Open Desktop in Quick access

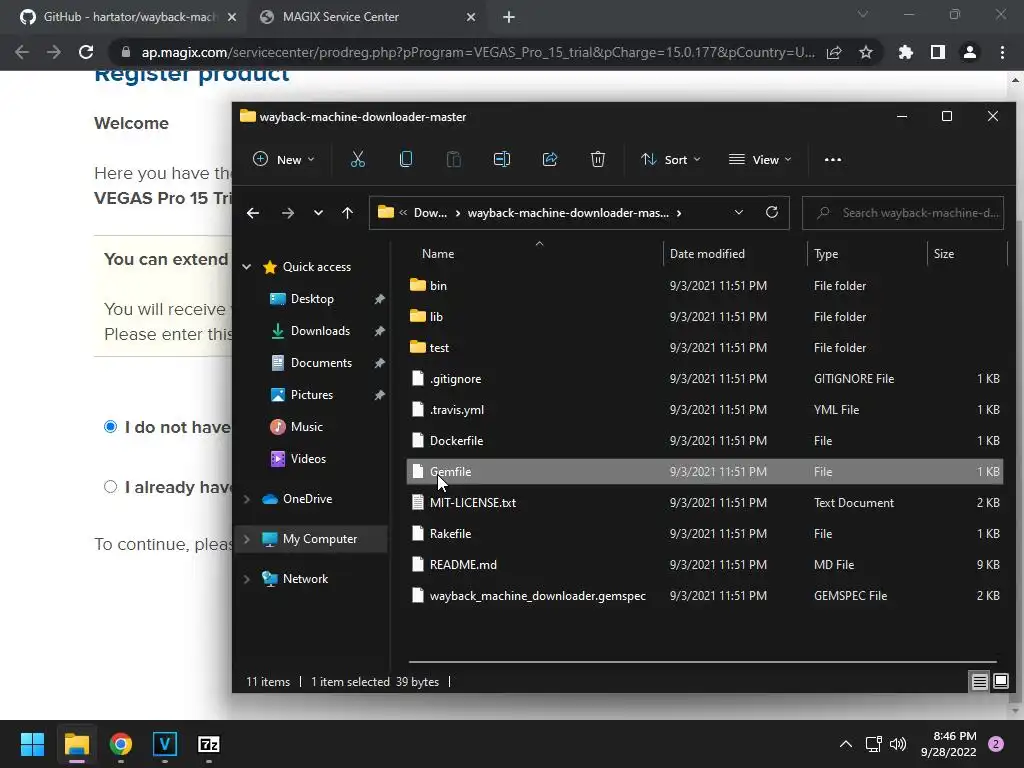tap(312, 299)
